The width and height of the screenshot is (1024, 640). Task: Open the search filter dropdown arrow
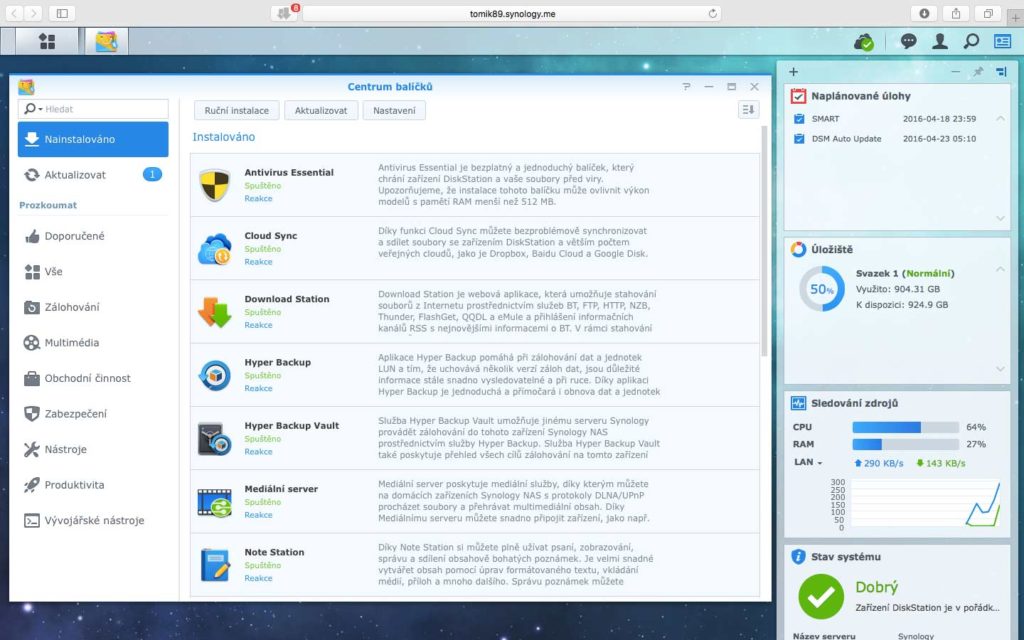[x=40, y=109]
